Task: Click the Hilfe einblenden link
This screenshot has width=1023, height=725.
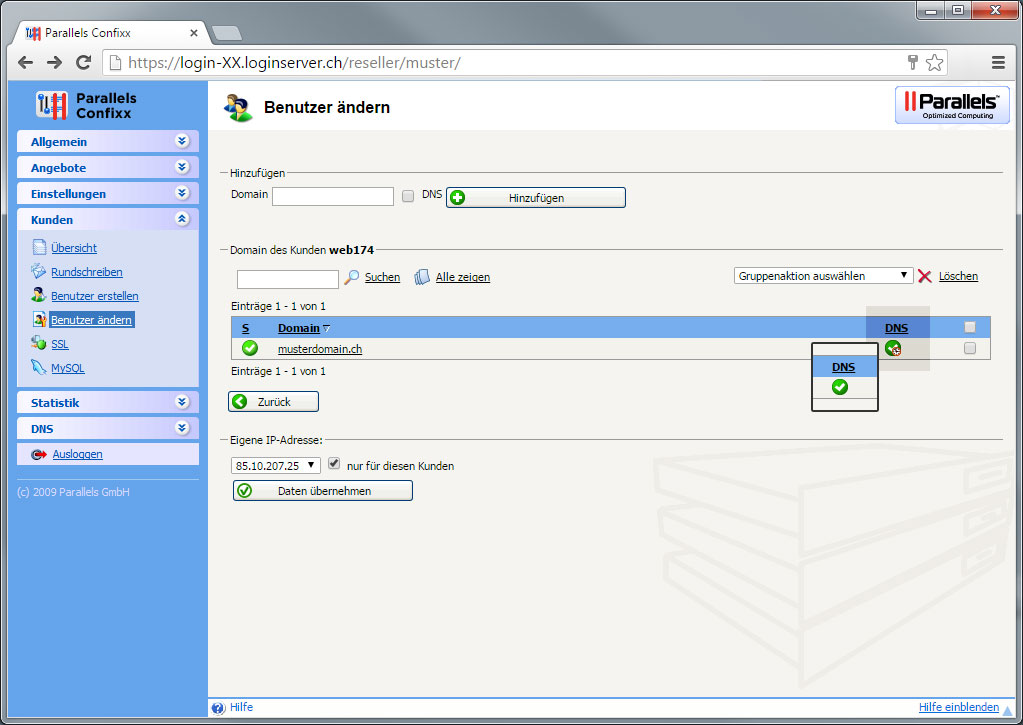Action: click(958, 707)
